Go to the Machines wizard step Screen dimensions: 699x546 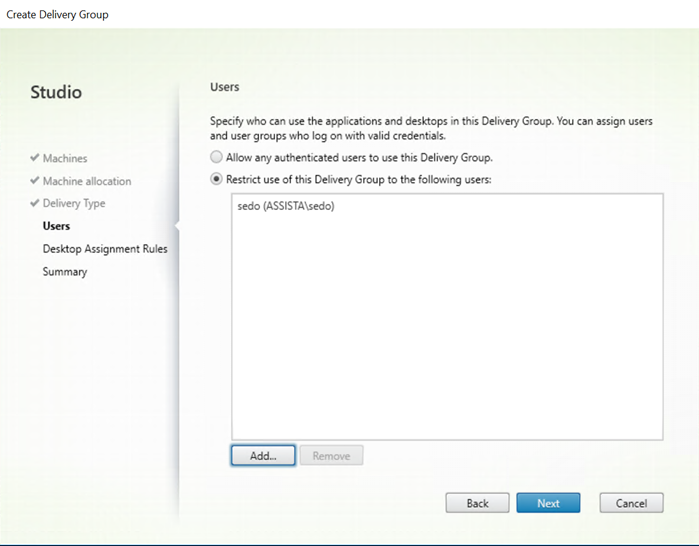(x=65, y=158)
